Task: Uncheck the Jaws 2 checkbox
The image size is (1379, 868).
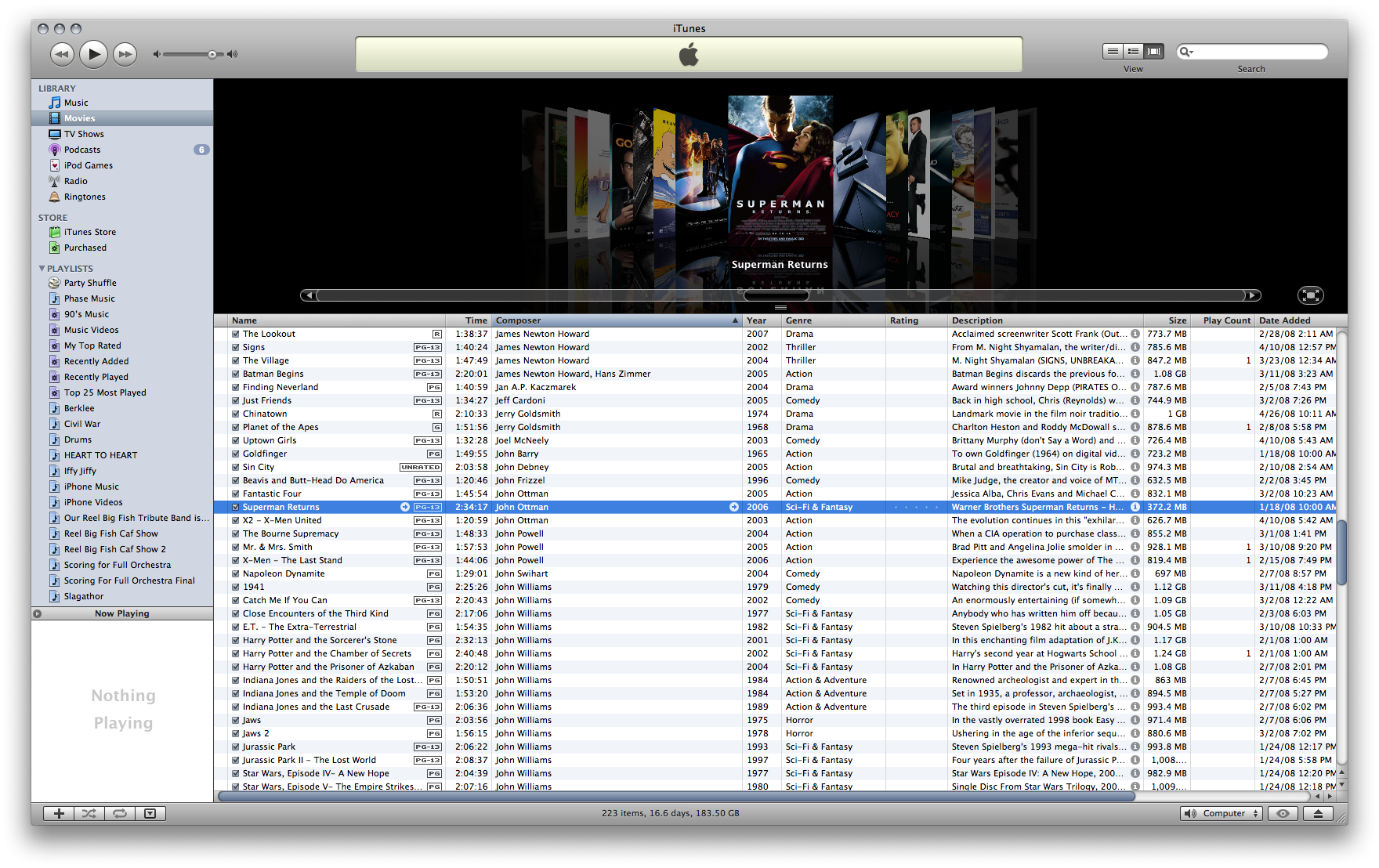Action: [235, 733]
